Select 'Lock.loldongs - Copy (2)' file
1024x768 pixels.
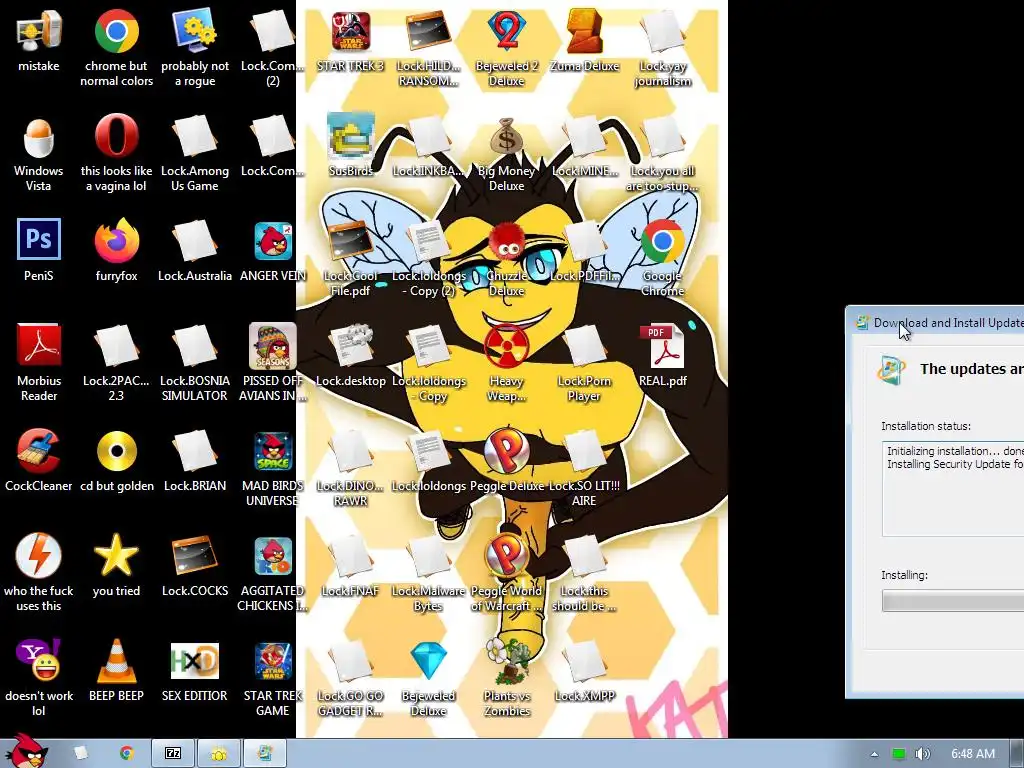coord(428,241)
